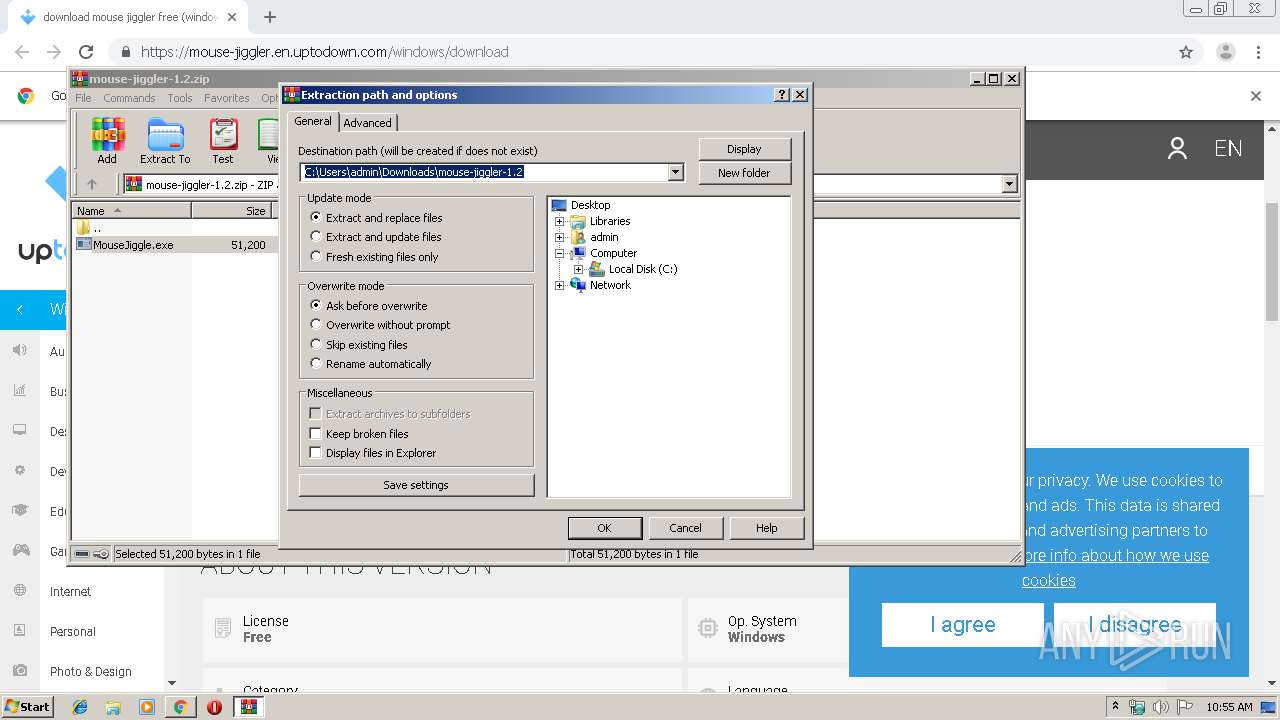Select Extract and replace files option
The height and width of the screenshot is (720, 1280).
(x=316, y=217)
